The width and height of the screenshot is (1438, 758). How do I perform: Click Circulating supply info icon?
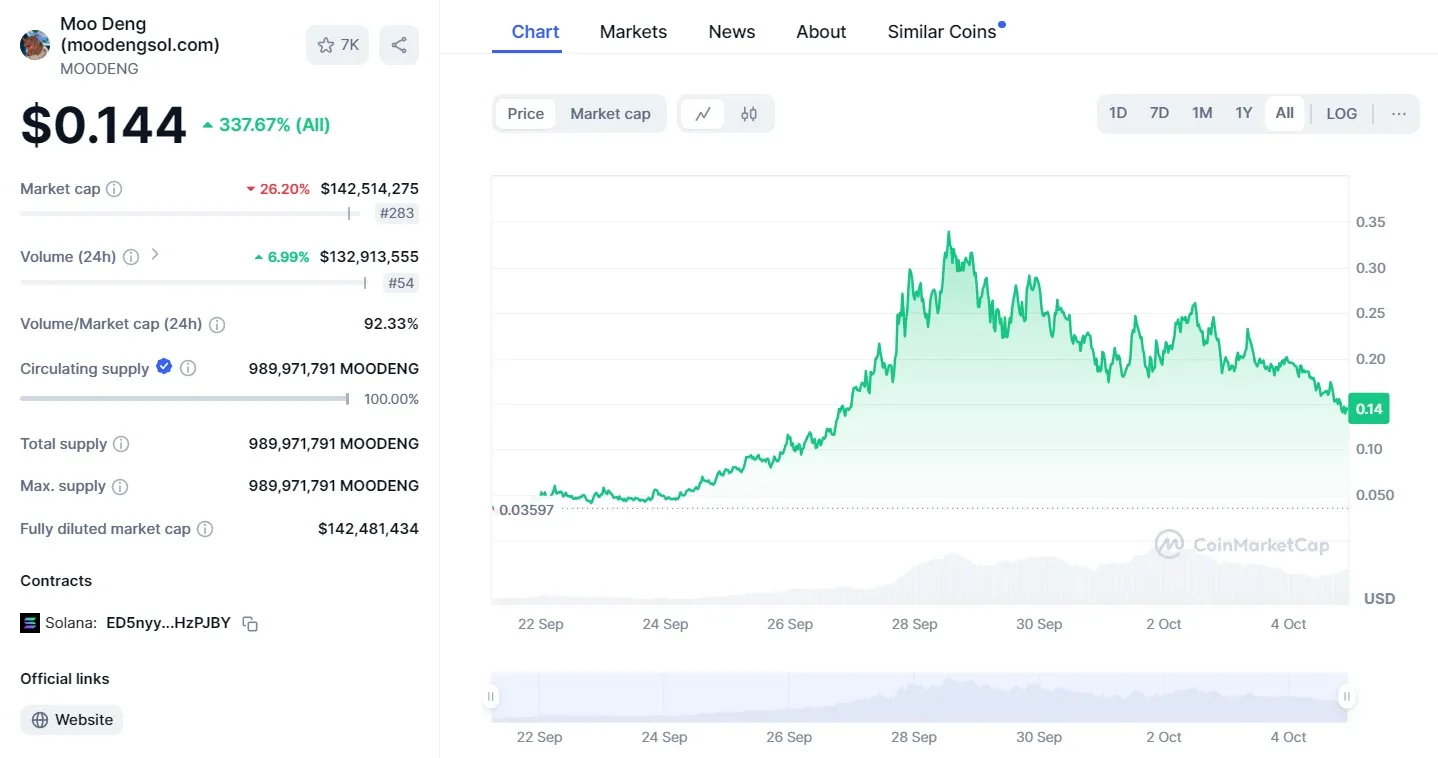tap(188, 368)
